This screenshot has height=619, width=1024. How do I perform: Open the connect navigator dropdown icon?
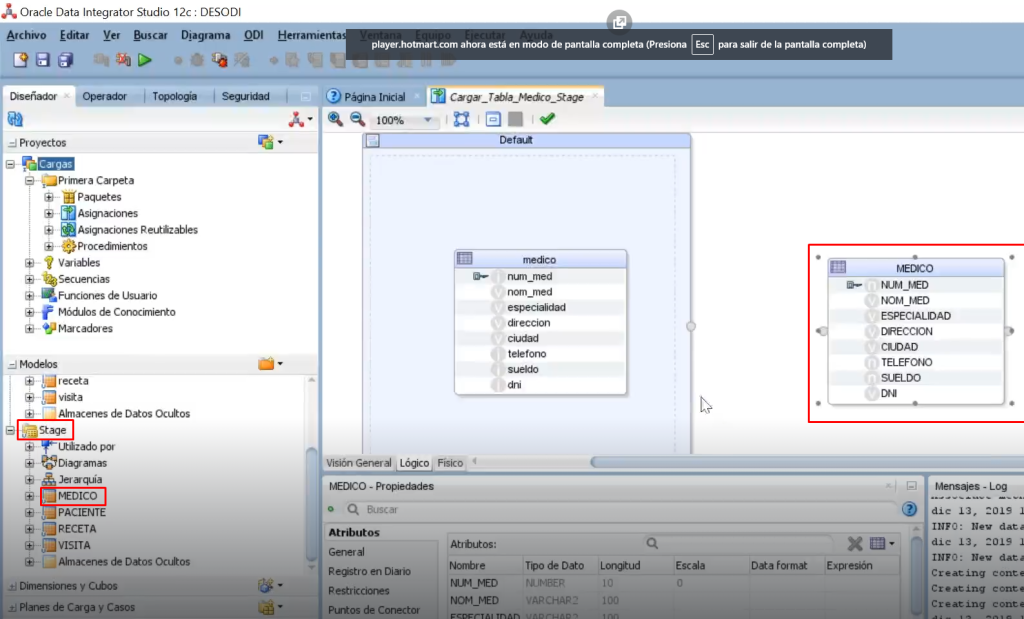pos(300,119)
